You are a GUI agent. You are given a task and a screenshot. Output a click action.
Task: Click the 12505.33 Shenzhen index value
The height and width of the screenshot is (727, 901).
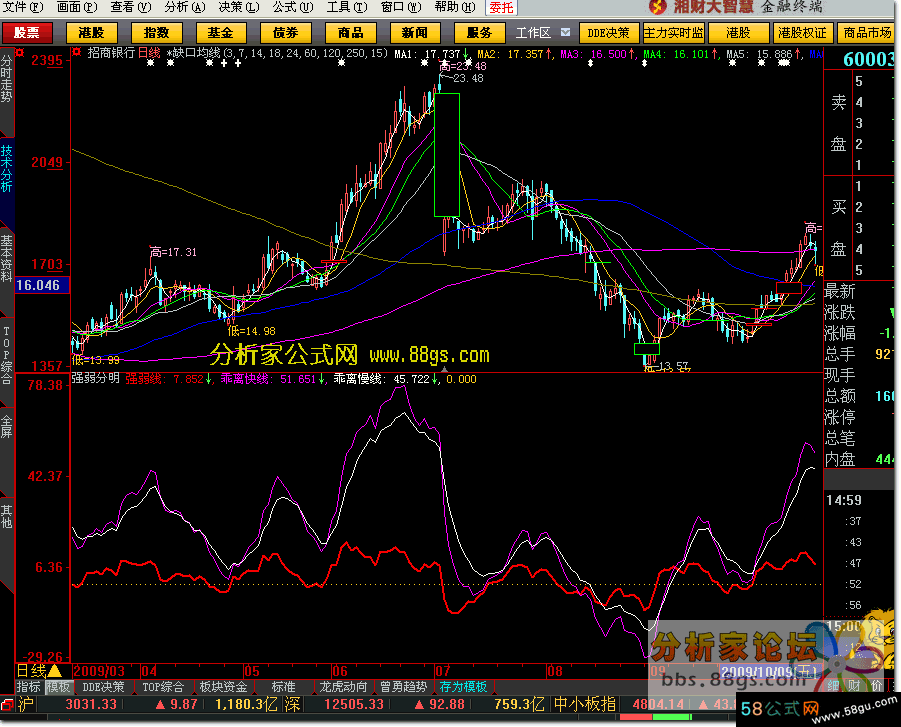click(353, 704)
